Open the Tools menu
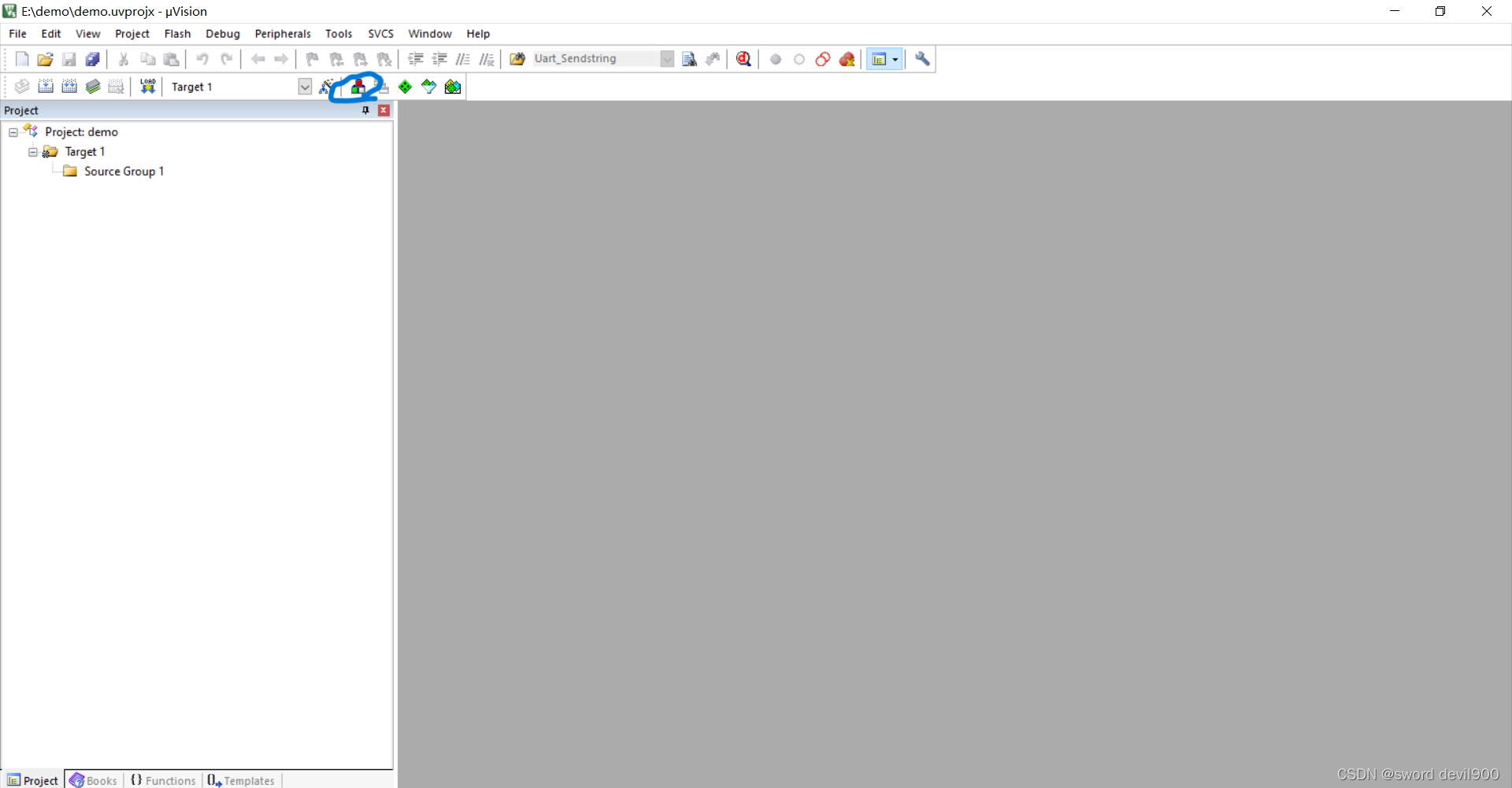 tap(339, 34)
